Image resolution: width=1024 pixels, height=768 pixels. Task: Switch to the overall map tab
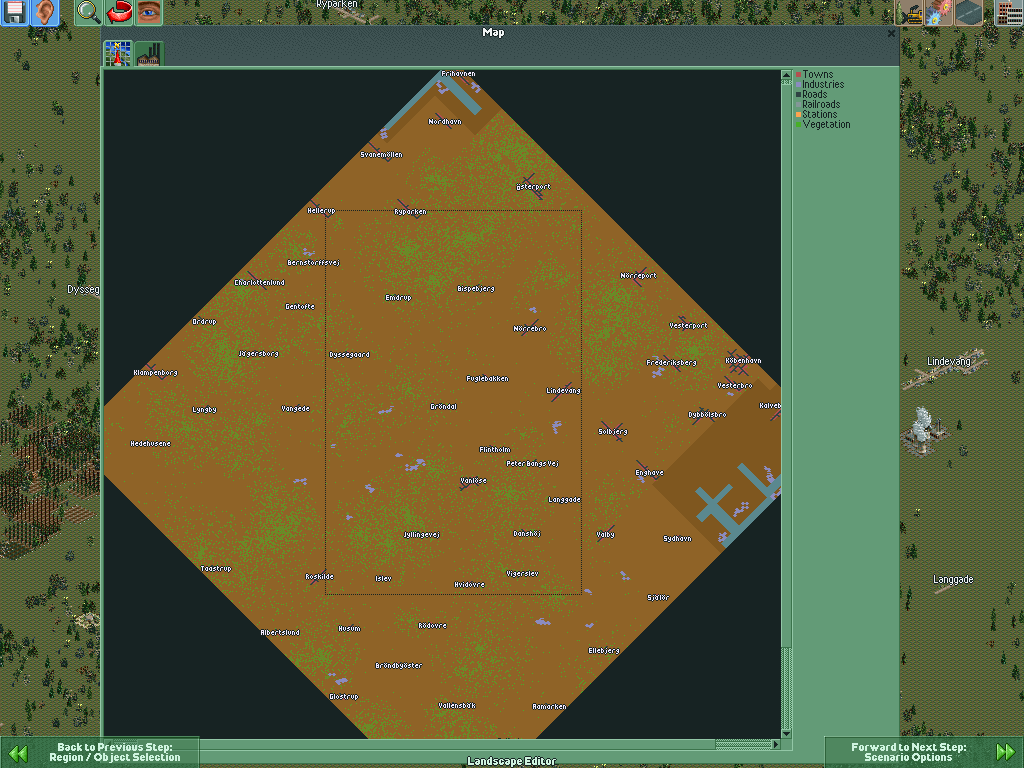pyautogui.click(x=118, y=54)
